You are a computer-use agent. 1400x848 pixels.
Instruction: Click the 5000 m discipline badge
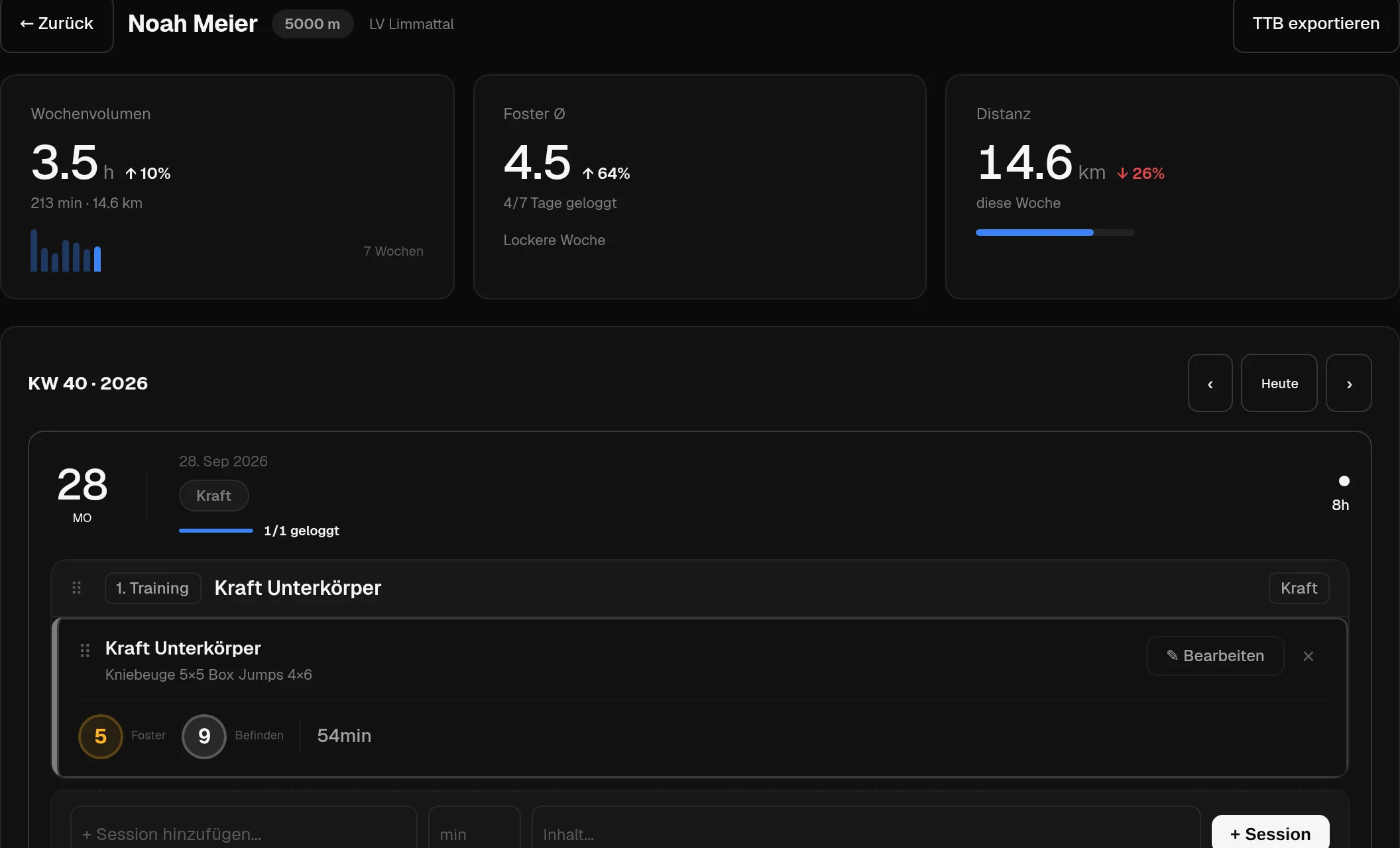click(x=312, y=24)
